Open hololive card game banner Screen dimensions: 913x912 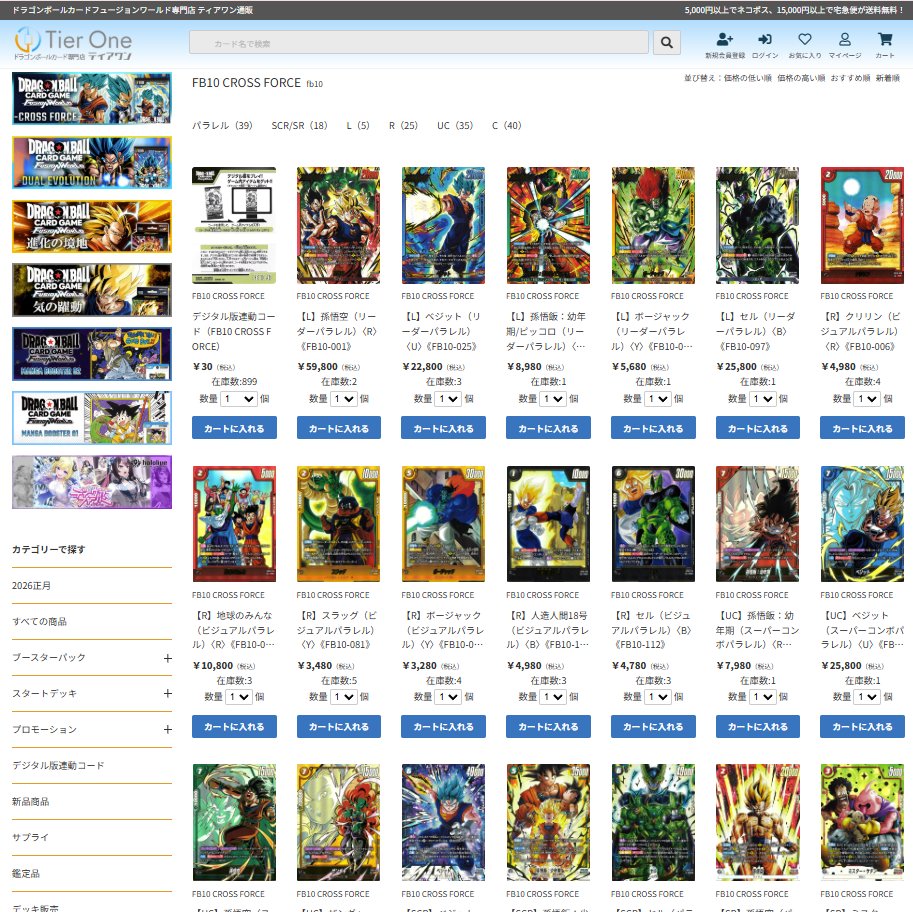92,482
